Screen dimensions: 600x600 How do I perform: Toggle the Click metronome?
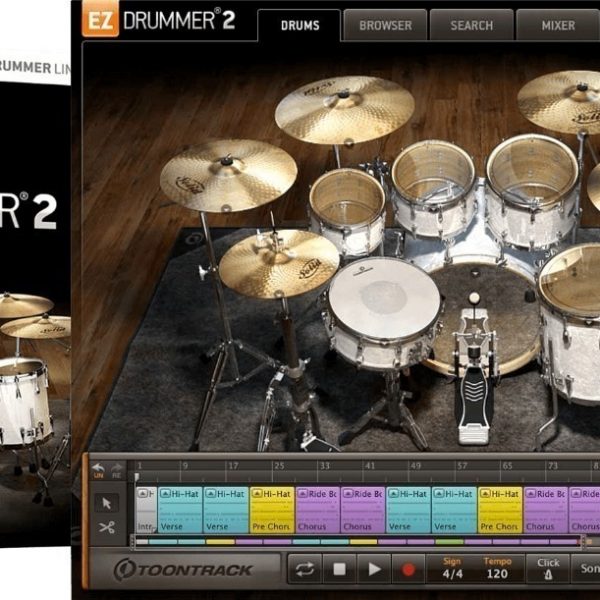tap(548, 569)
